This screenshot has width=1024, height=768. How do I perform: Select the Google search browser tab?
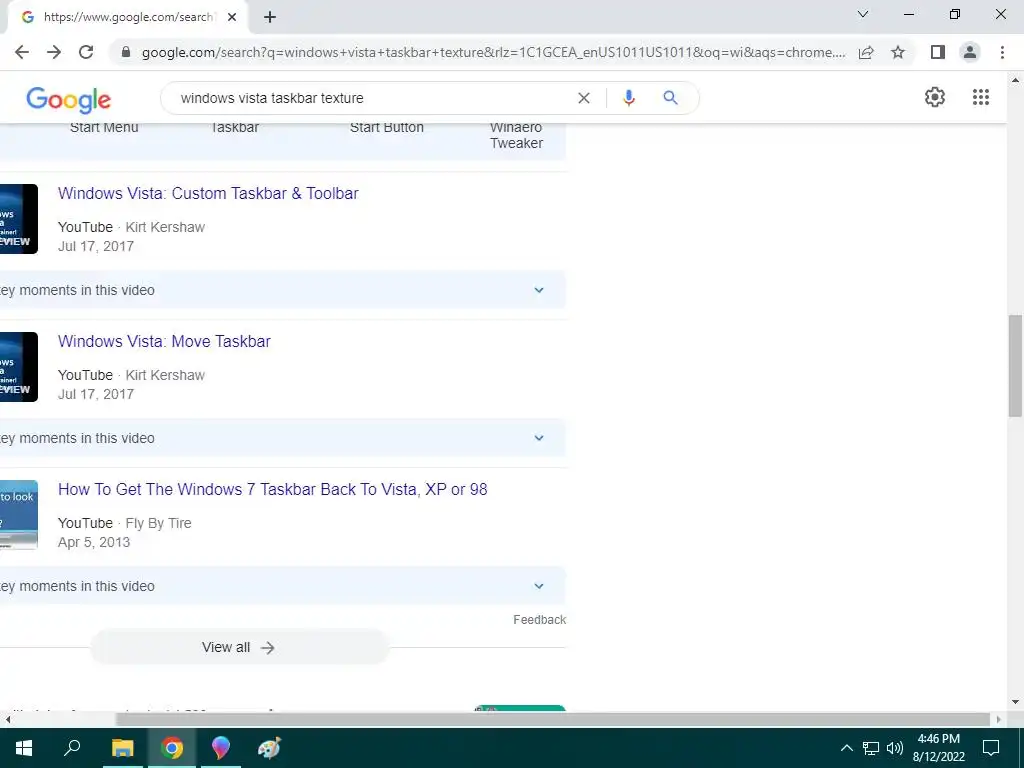point(127,18)
